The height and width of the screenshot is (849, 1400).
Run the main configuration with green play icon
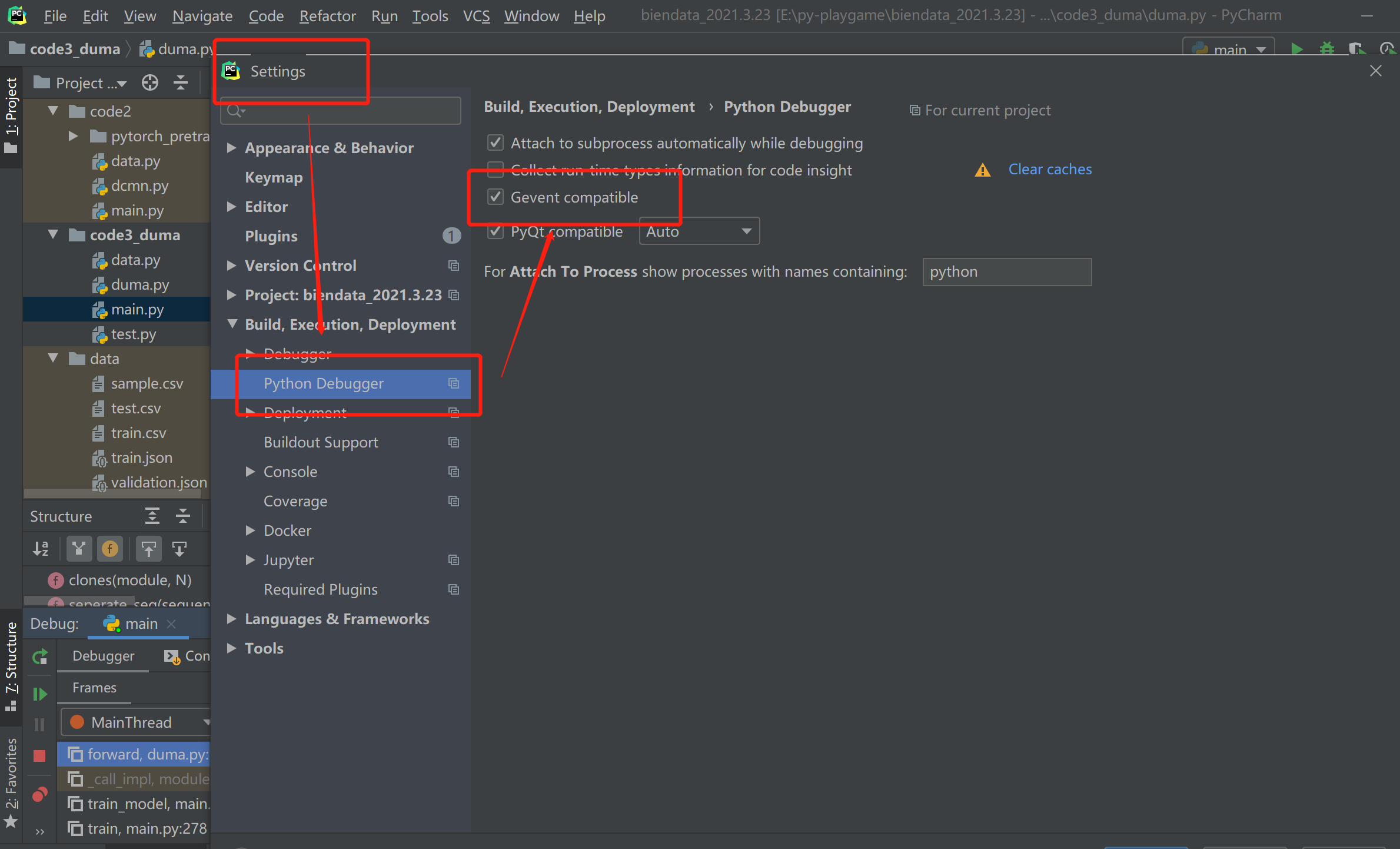pyautogui.click(x=1297, y=49)
